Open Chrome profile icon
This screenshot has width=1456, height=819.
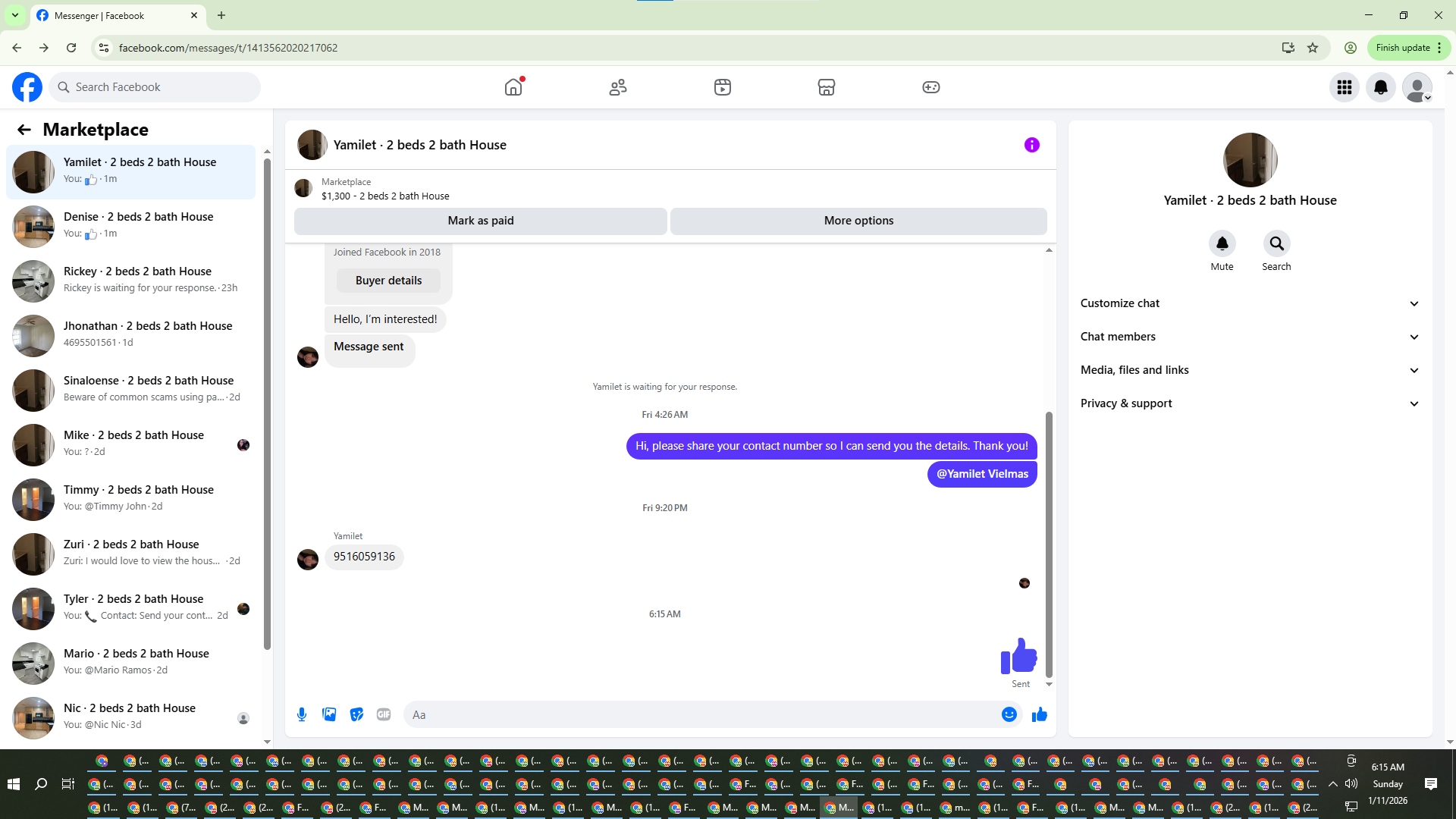[1351, 48]
